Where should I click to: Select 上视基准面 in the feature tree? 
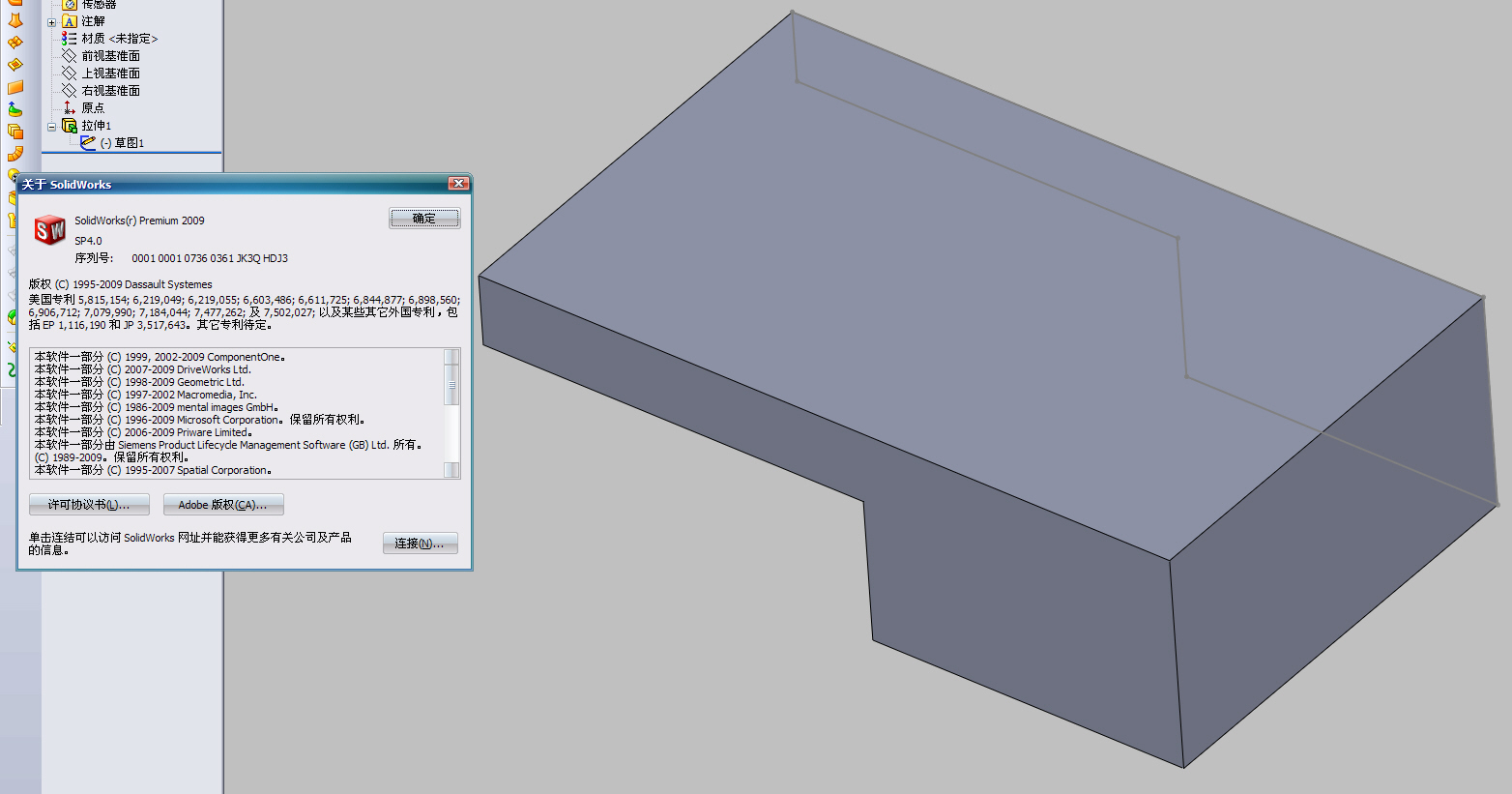click(111, 74)
